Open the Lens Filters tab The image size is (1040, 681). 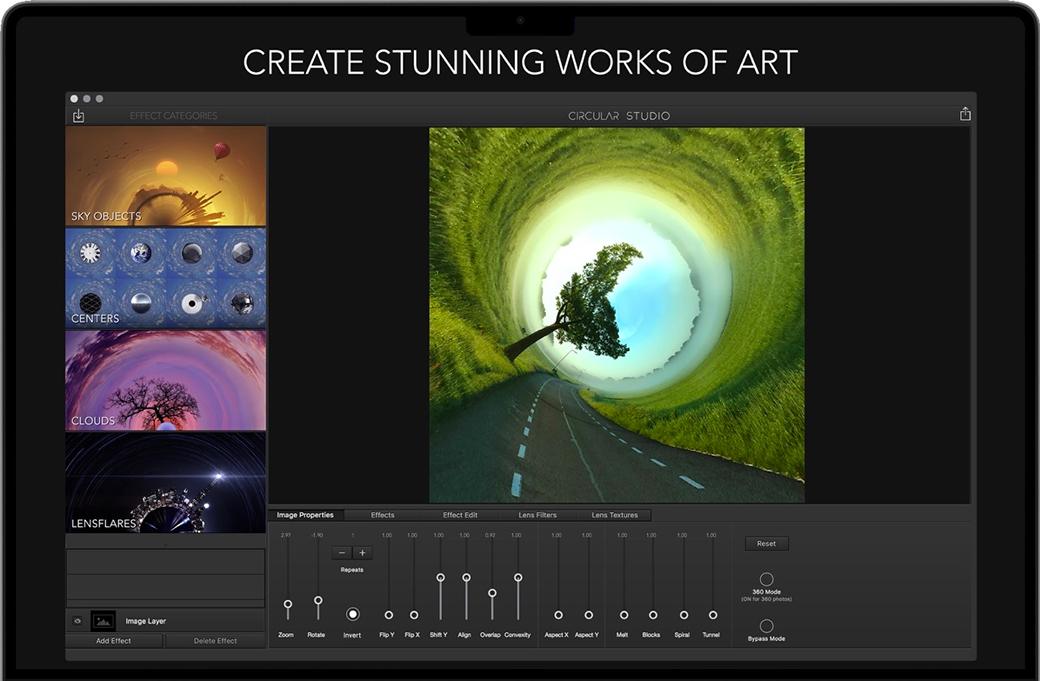pos(537,515)
